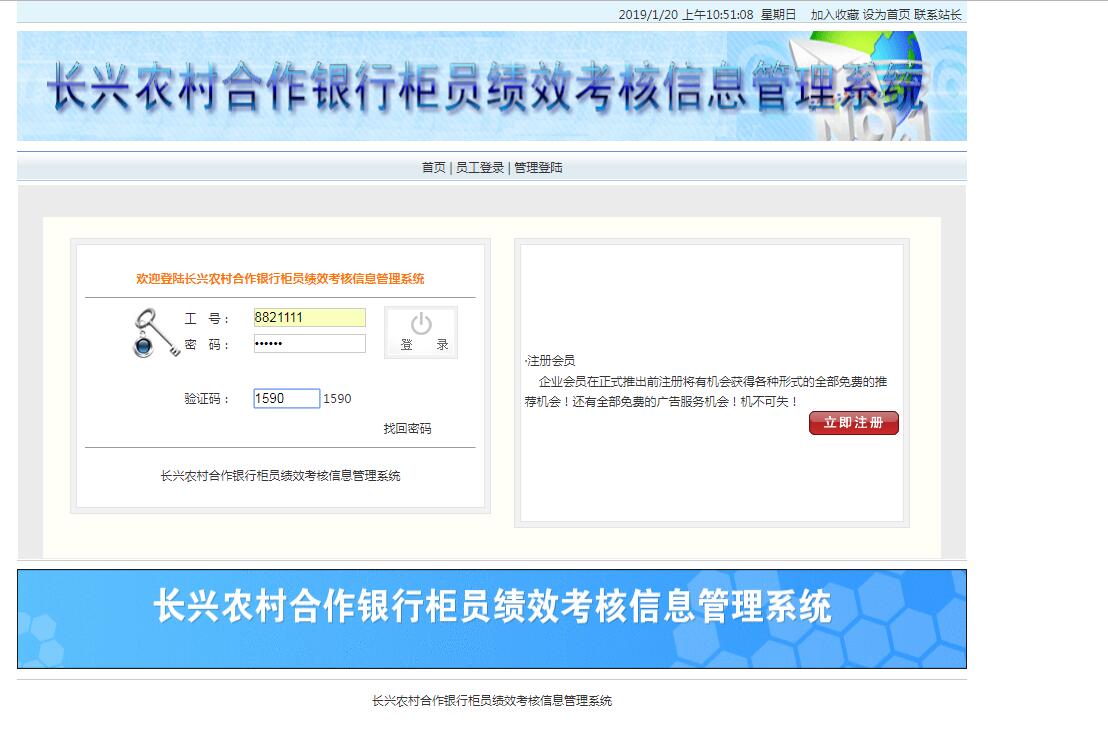Click the top header banner with globe
This screenshot has height=736, width=1108.
(x=492, y=85)
